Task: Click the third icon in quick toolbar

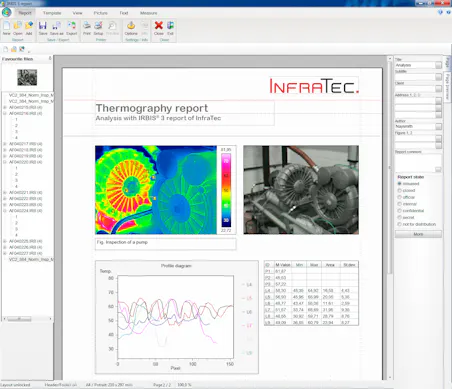Action: (22, 49)
